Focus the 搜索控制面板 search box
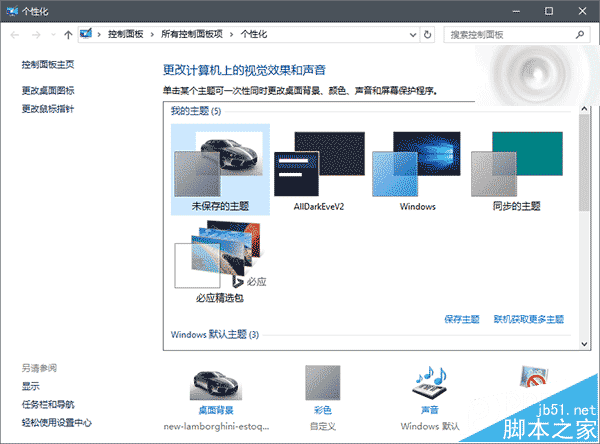This screenshot has width=600, height=444. [x=517, y=35]
